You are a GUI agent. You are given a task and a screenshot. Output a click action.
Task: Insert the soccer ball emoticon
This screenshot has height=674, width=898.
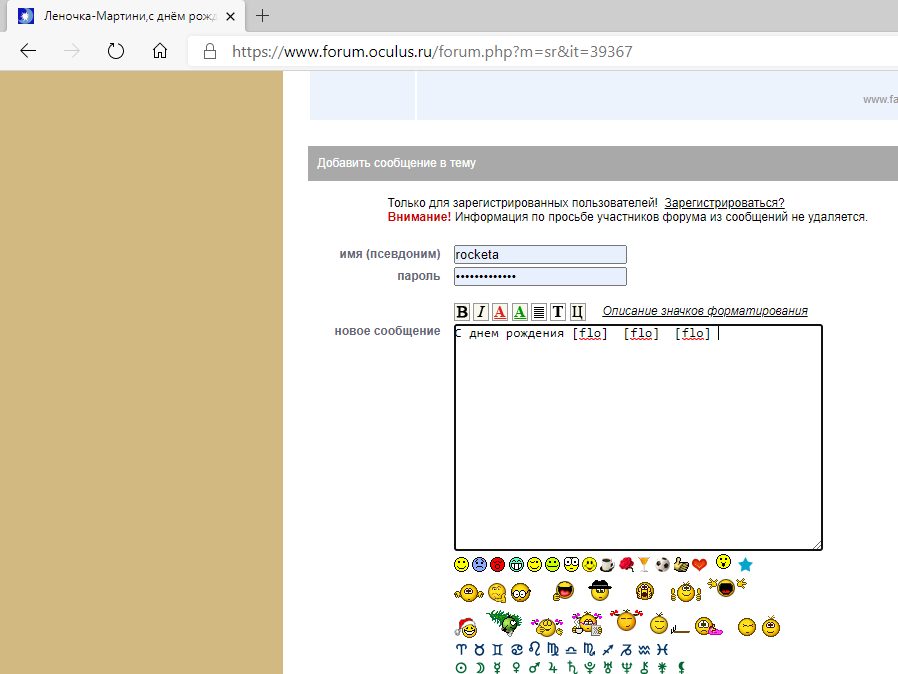click(663, 564)
